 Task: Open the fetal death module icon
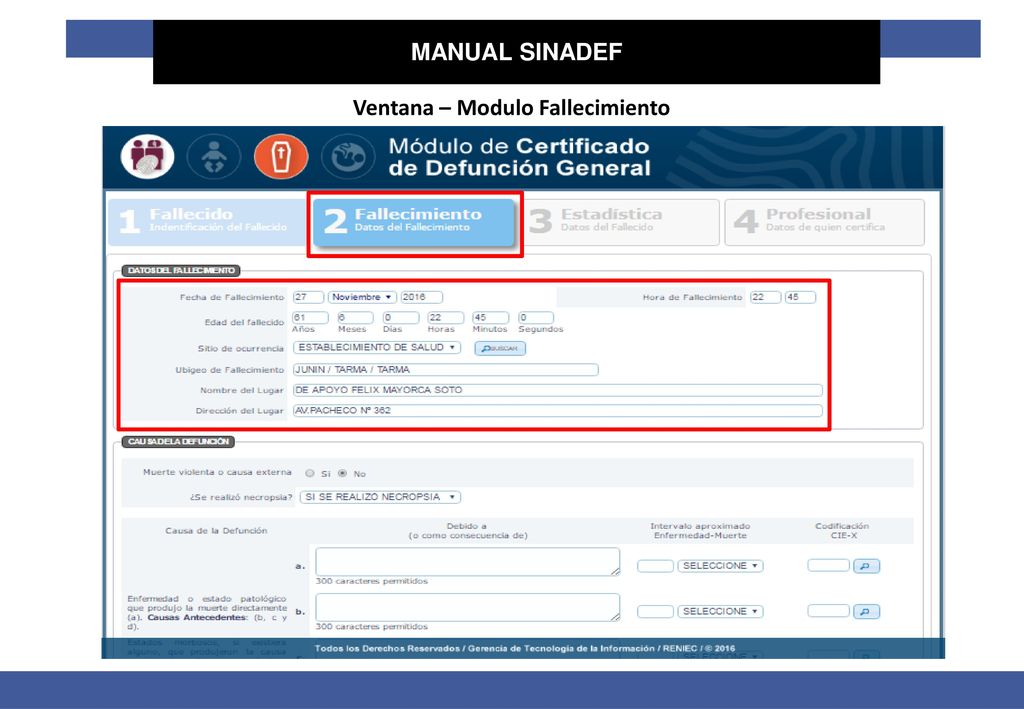pyautogui.click(x=348, y=157)
